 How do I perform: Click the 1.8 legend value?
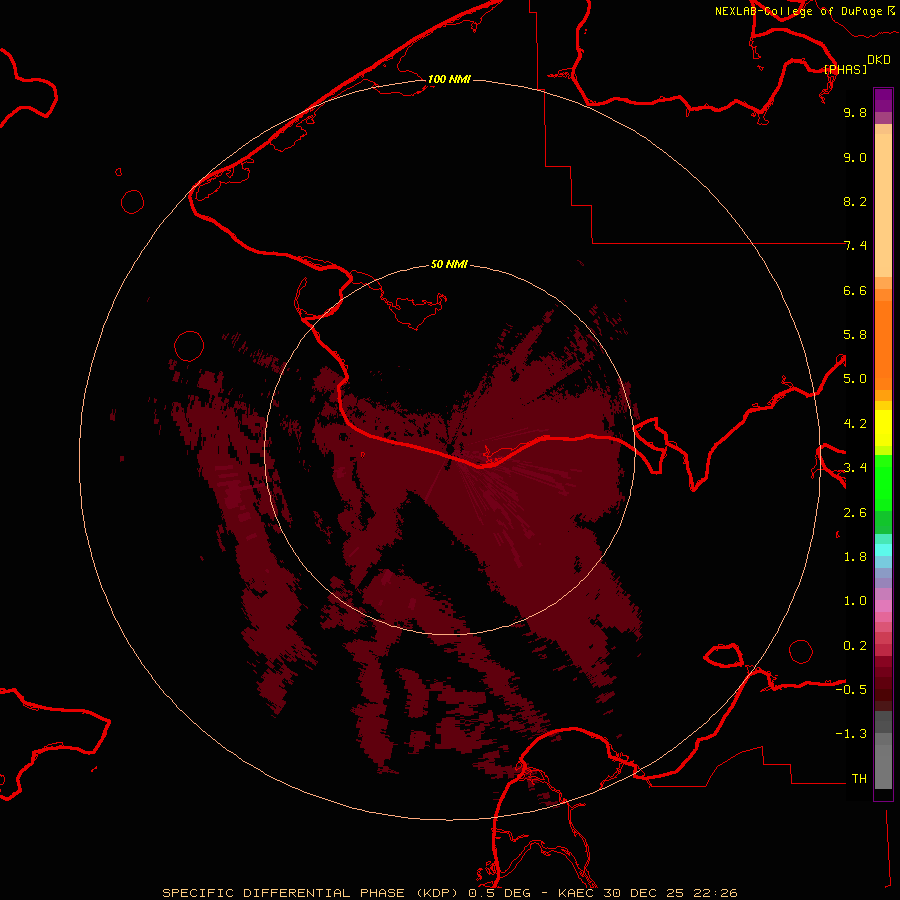pos(855,557)
